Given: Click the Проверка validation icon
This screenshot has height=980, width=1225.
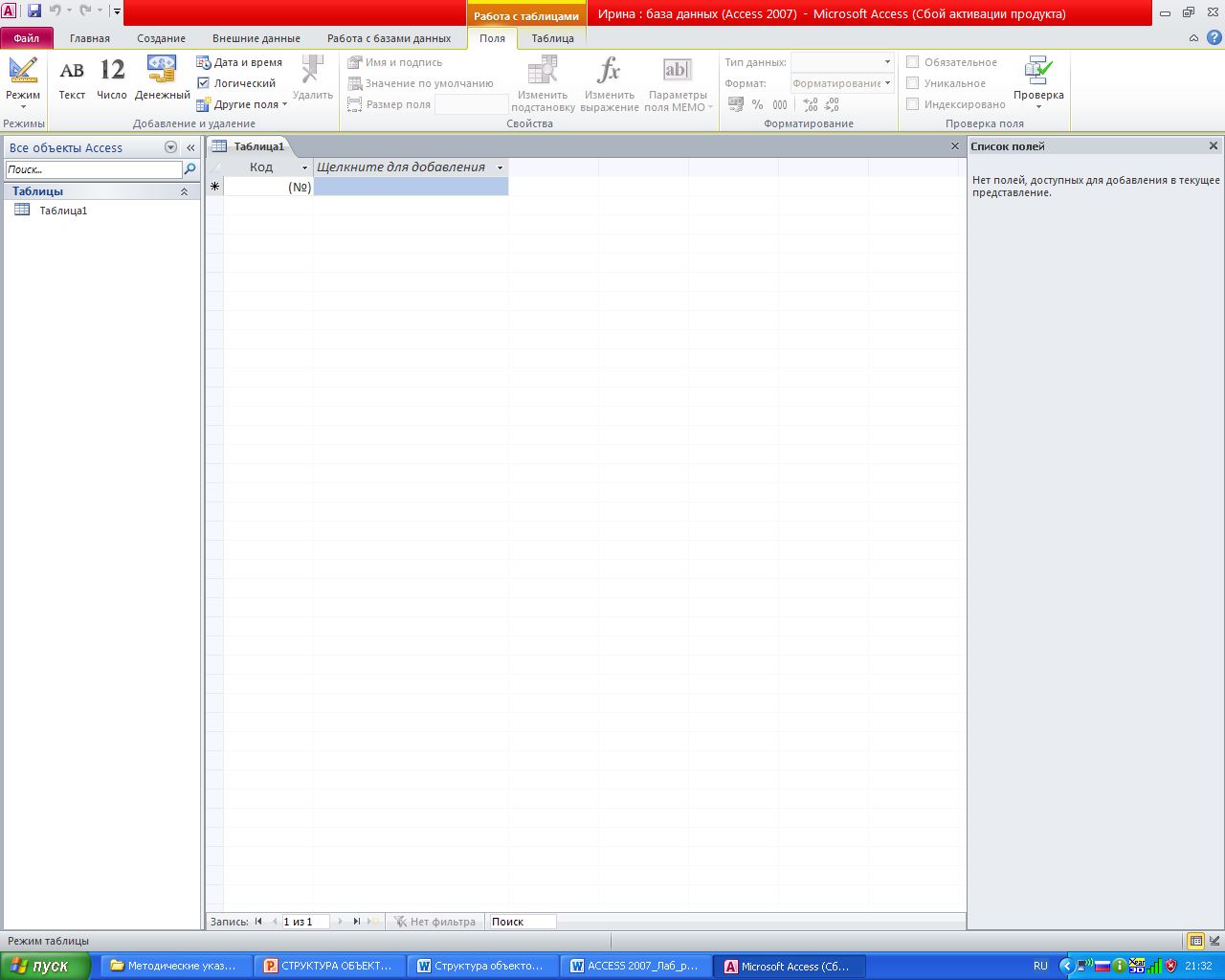Looking at the screenshot, I should pos(1038,82).
